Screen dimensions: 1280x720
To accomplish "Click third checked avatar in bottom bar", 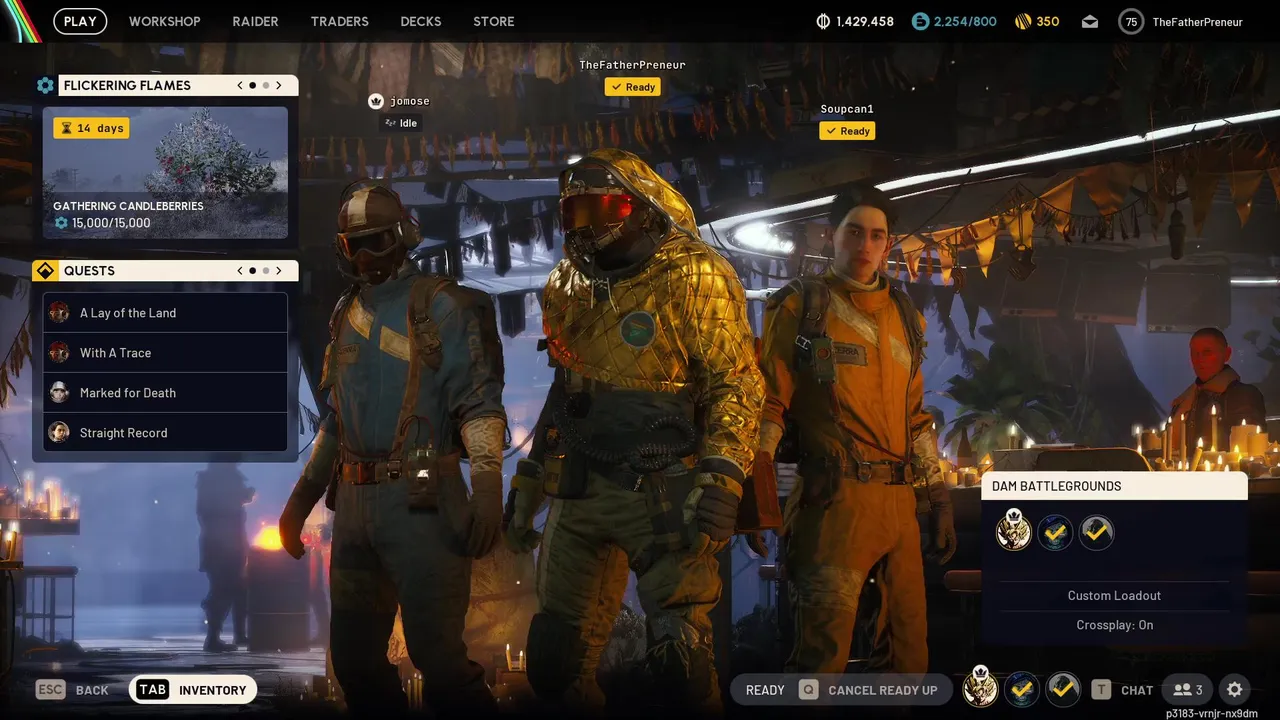I will pos(1062,689).
